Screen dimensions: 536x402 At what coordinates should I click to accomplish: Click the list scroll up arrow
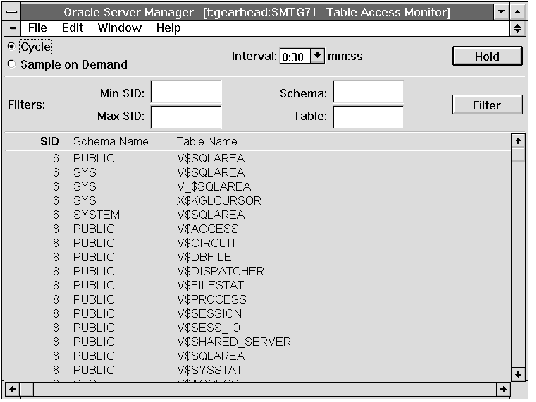[x=518, y=140]
